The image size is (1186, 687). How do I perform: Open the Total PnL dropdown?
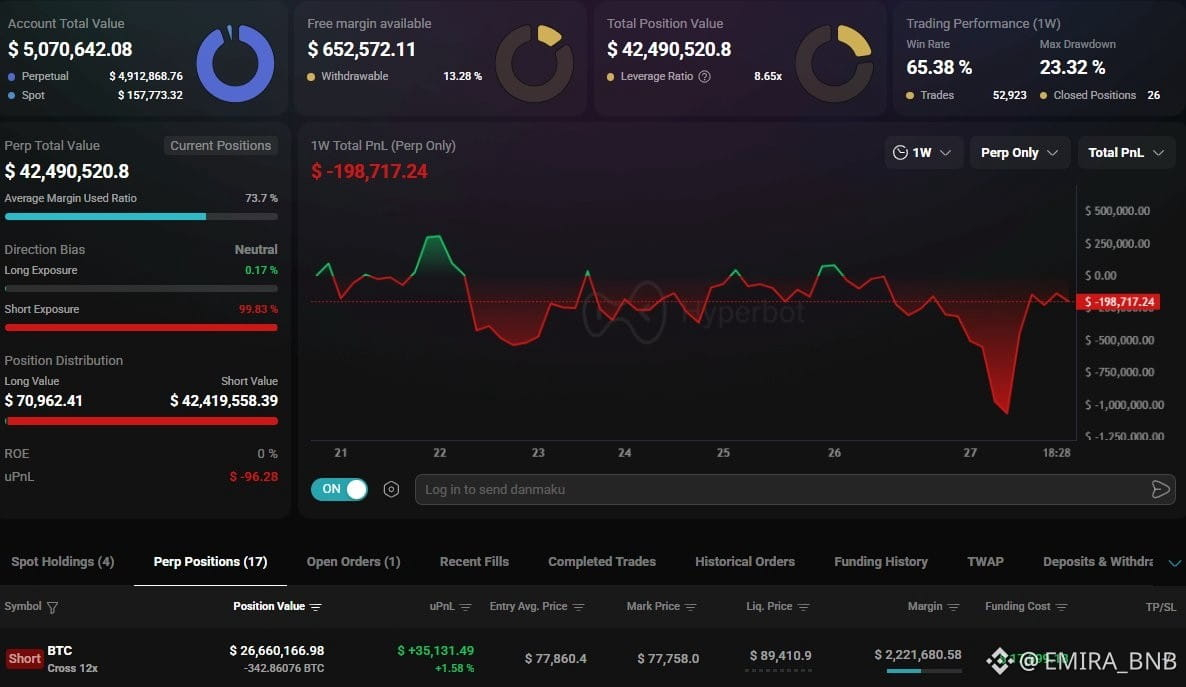[1125, 153]
